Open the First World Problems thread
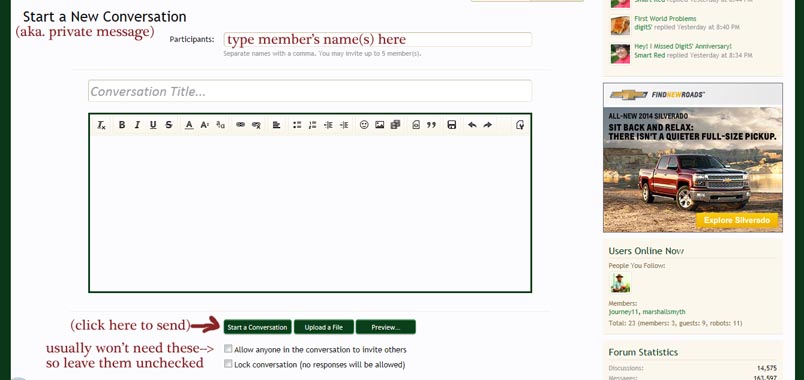804x380 pixels. [x=665, y=18]
